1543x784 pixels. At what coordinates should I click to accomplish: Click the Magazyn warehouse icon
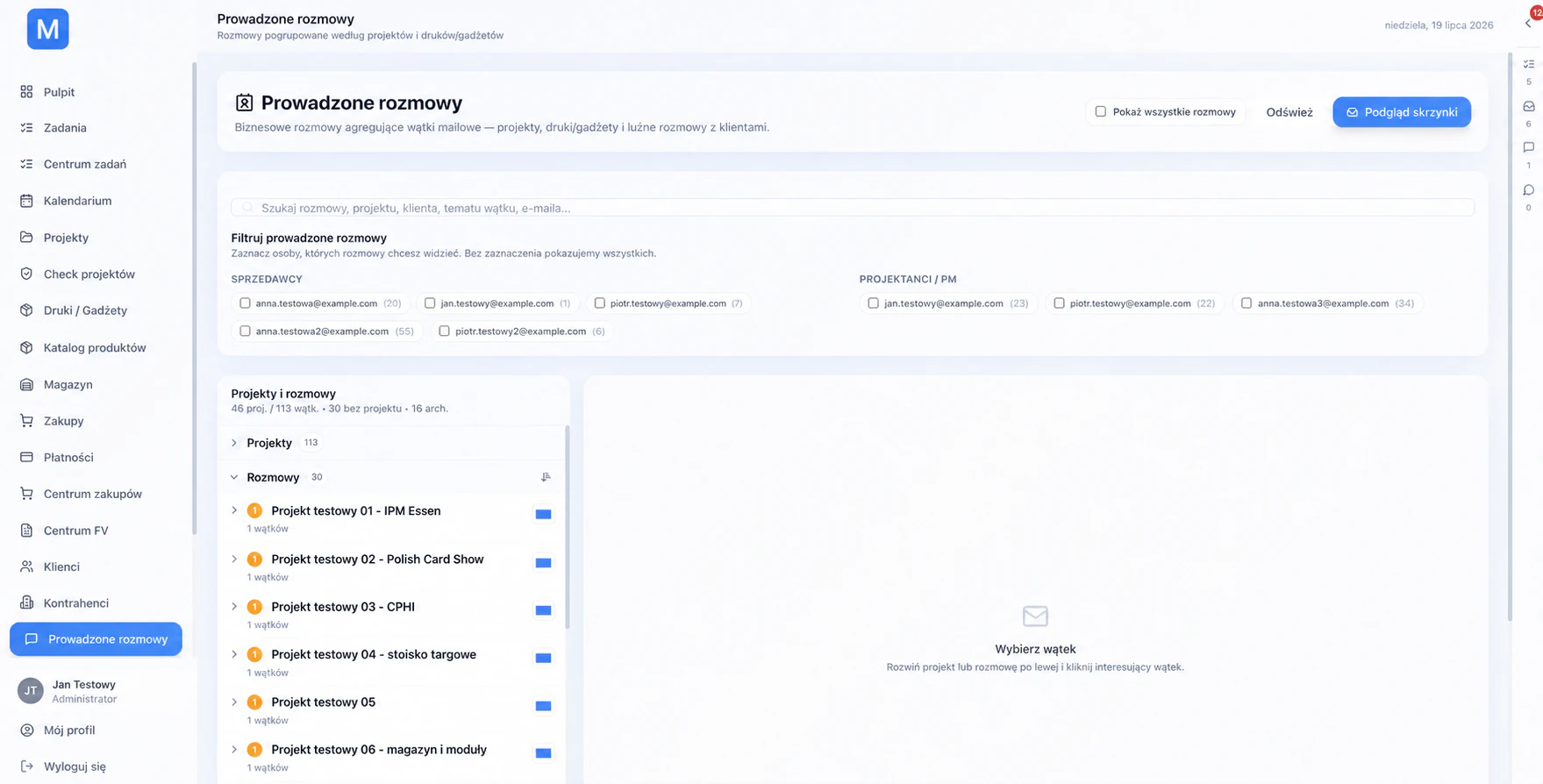tap(26, 384)
